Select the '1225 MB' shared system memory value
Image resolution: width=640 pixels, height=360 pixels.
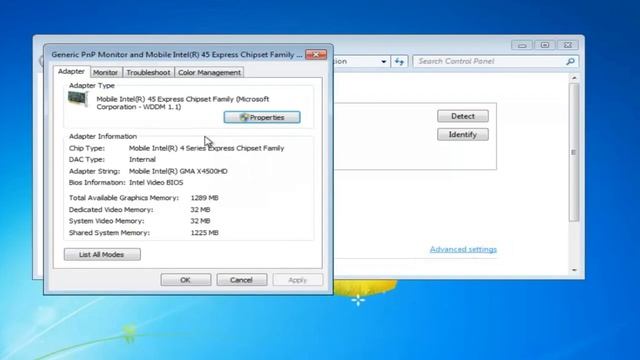point(204,233)
